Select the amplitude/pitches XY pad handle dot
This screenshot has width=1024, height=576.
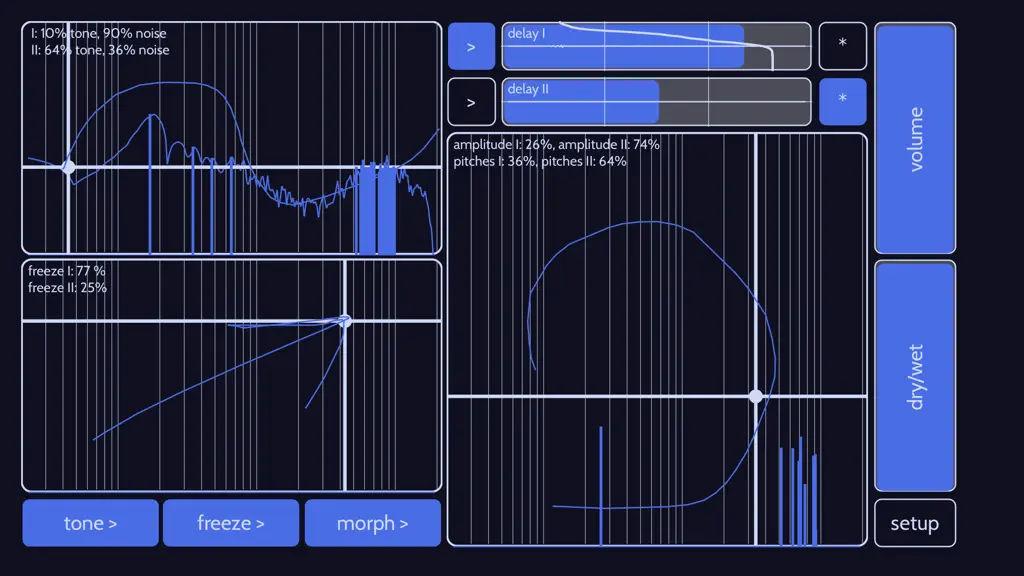click(756, 396)
